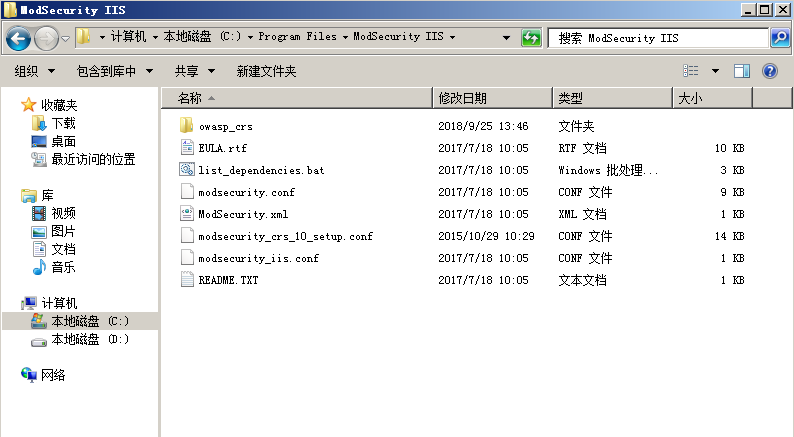Open the 包含到库中 menu
Viewport: 794px width, 437px height.
(115, 71)
